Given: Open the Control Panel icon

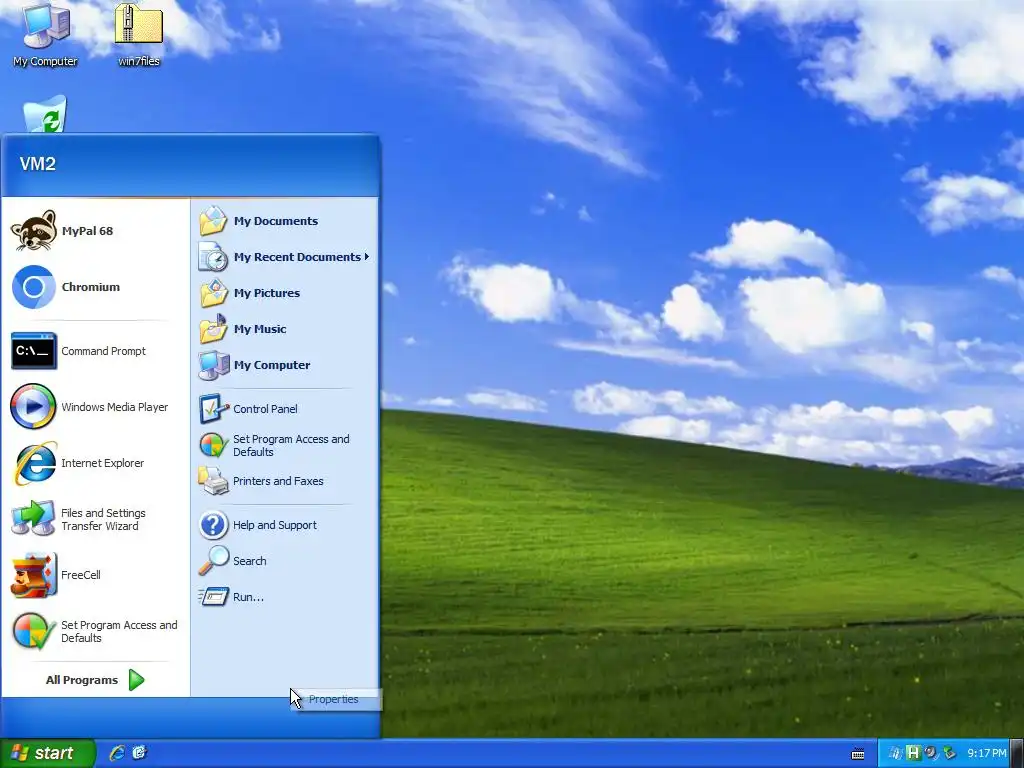Looking at the screenshot, I should pyautogui.click(x=214, y=408).
